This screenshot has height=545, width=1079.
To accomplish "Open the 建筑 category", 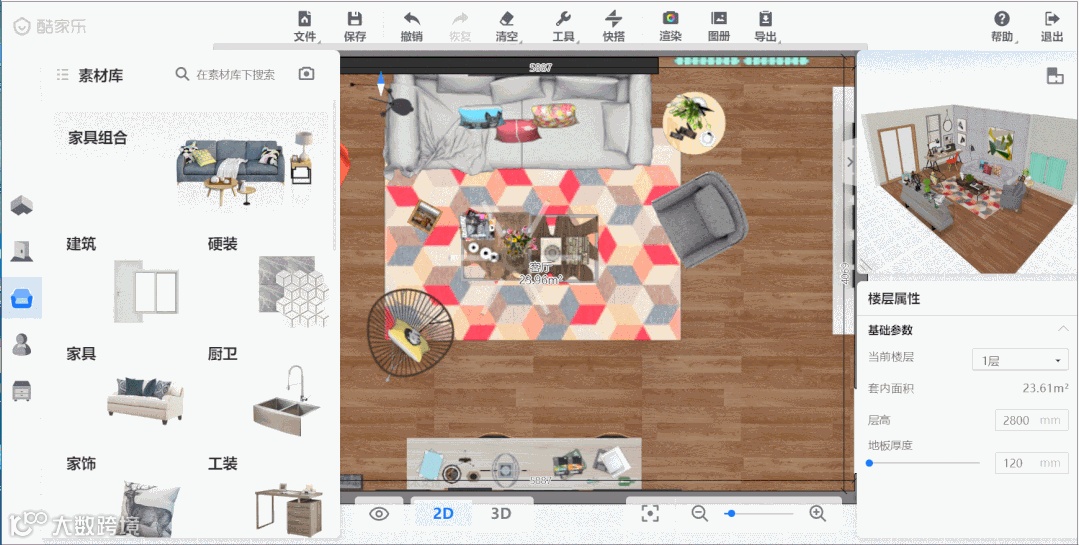I will coord(122,280).
